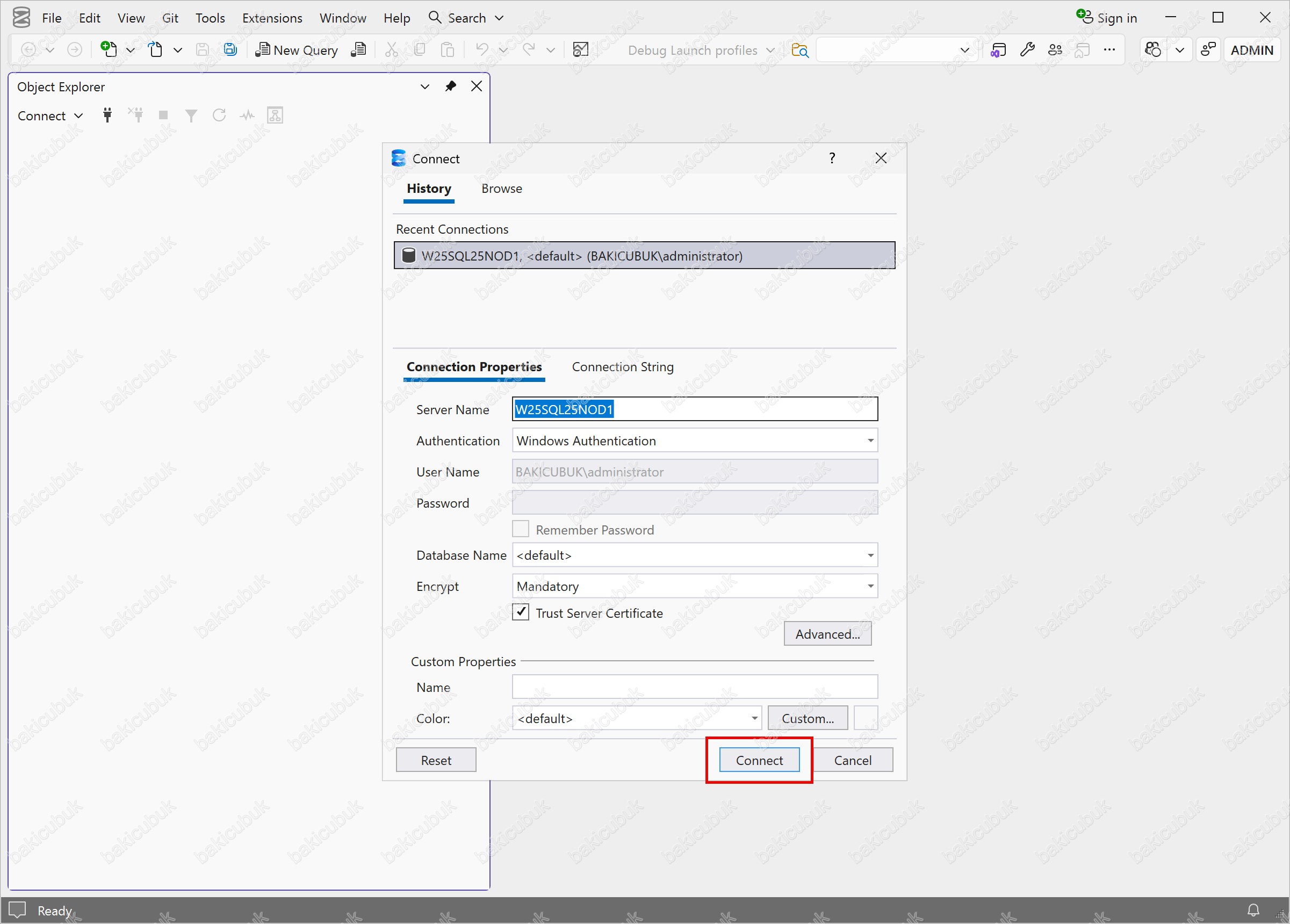Click the notification bell in status bar
The width and height of the screenshot is (1290, 924).
[x=1253, y=910]
